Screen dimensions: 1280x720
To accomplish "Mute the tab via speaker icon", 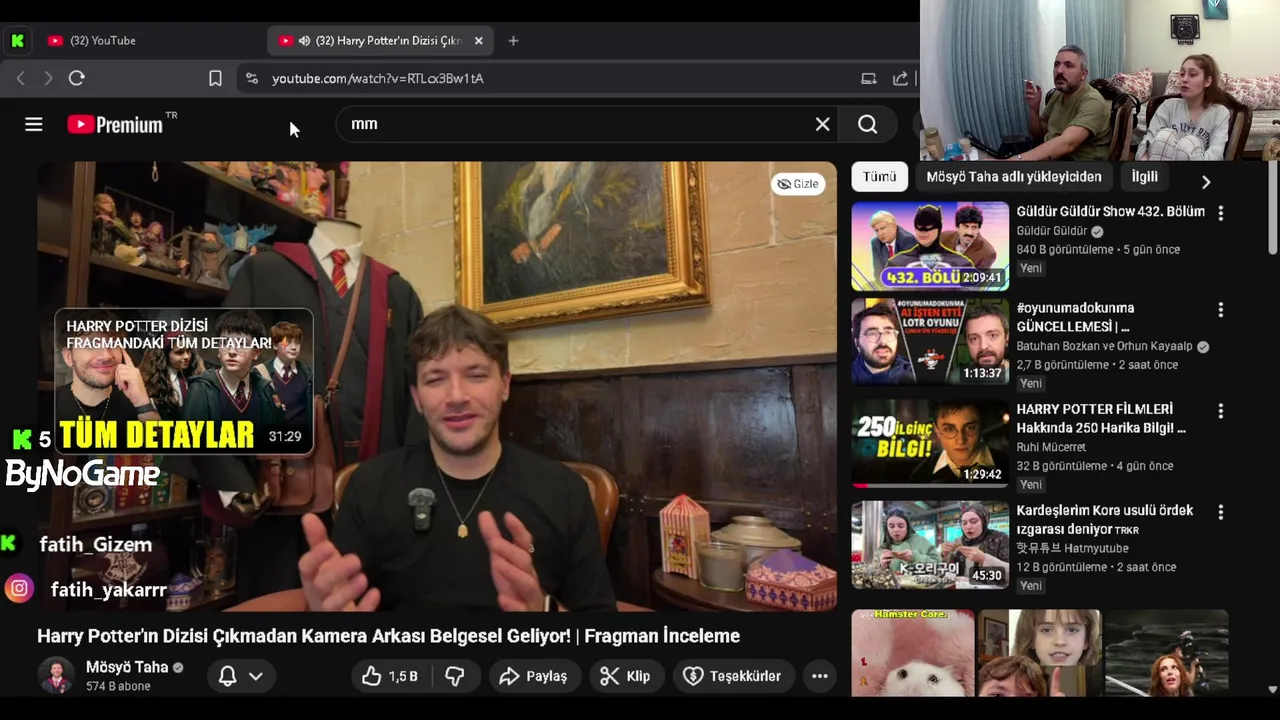I will pyautogui.click(x=304, y=41).
